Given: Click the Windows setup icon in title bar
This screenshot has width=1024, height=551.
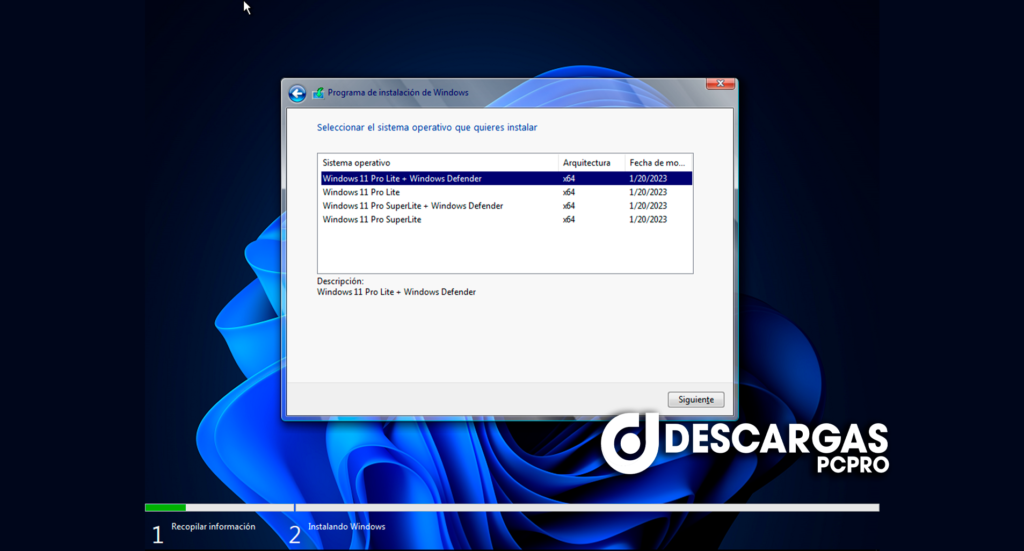Looking at the screenshot, I should pyautogui.click(x=318, y=93).
